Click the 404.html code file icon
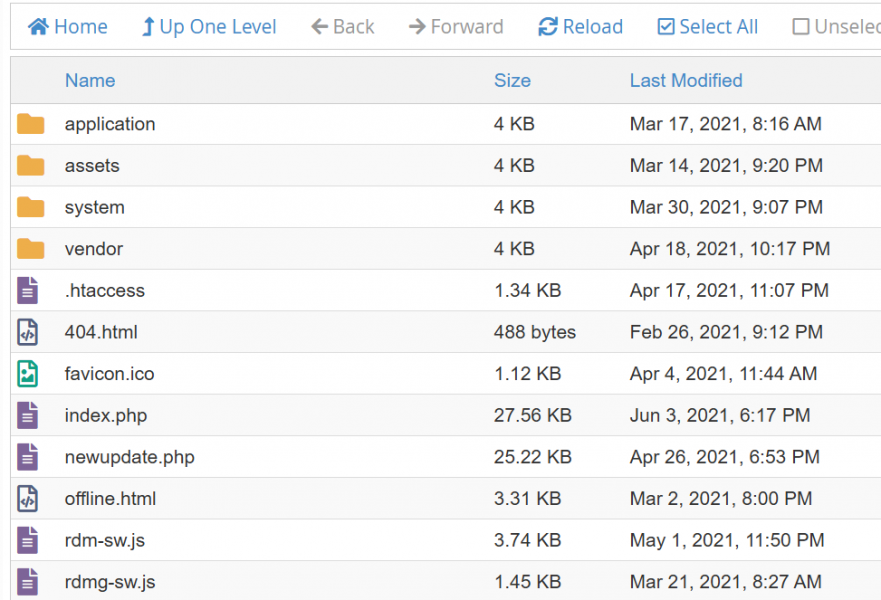The image size is (881, 600). [x=28, y=332]
